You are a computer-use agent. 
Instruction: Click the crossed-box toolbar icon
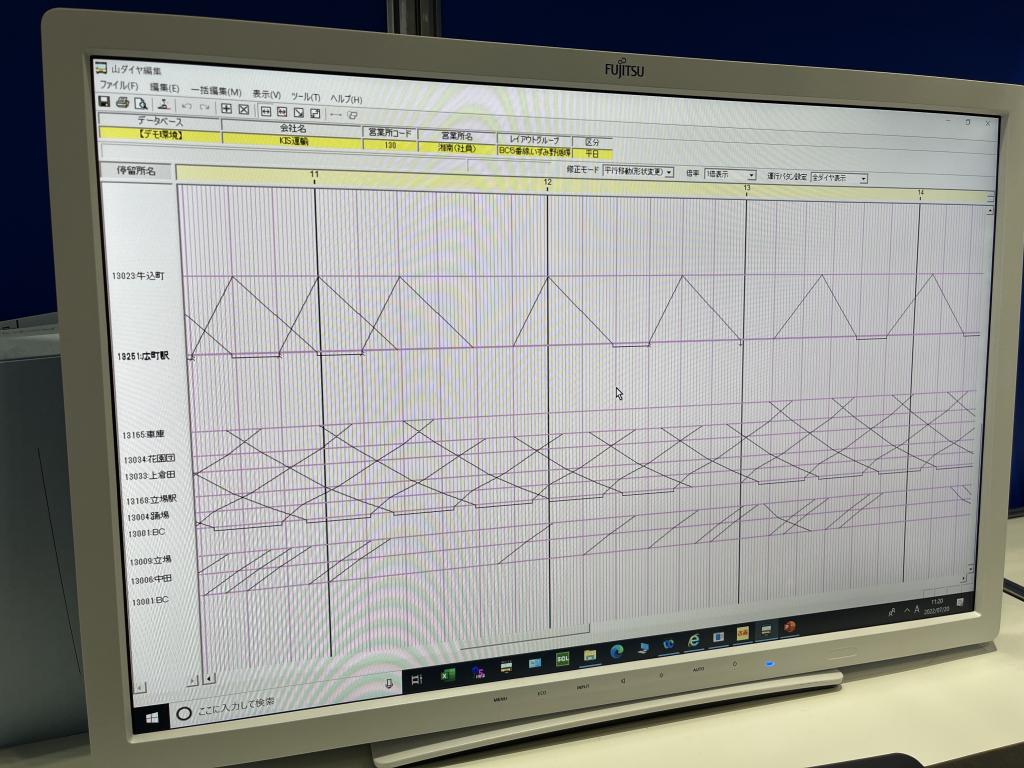pyautogui.click(x=244, y=109)
